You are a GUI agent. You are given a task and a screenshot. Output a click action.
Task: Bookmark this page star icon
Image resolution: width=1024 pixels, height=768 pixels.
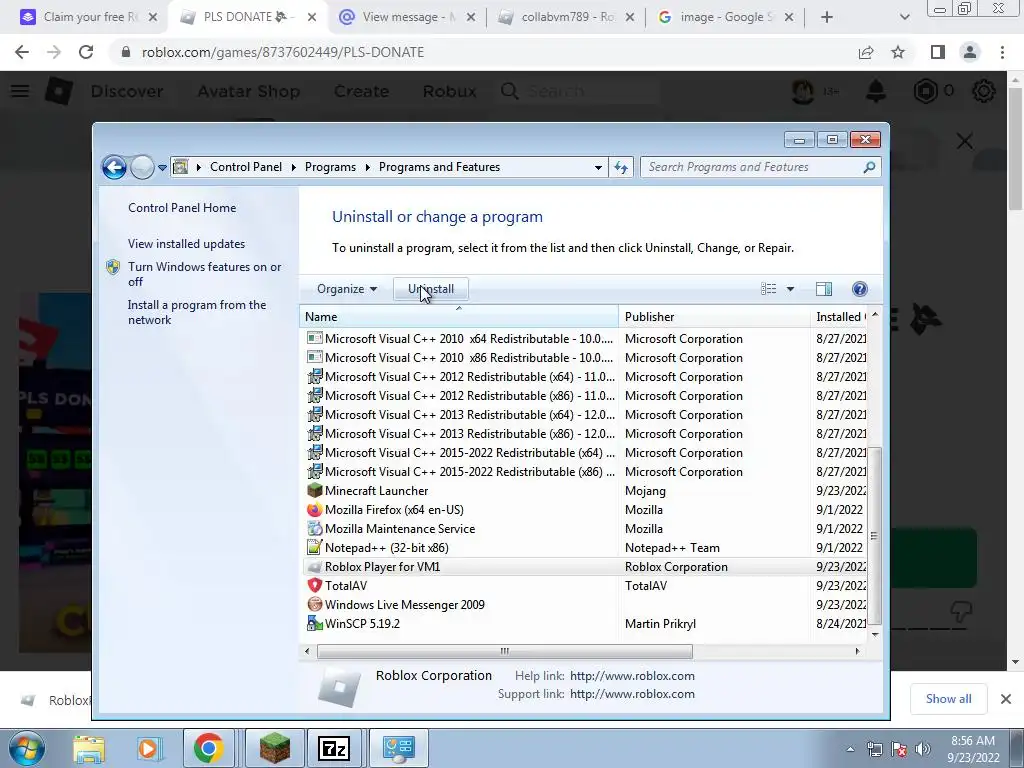[898, 52]
